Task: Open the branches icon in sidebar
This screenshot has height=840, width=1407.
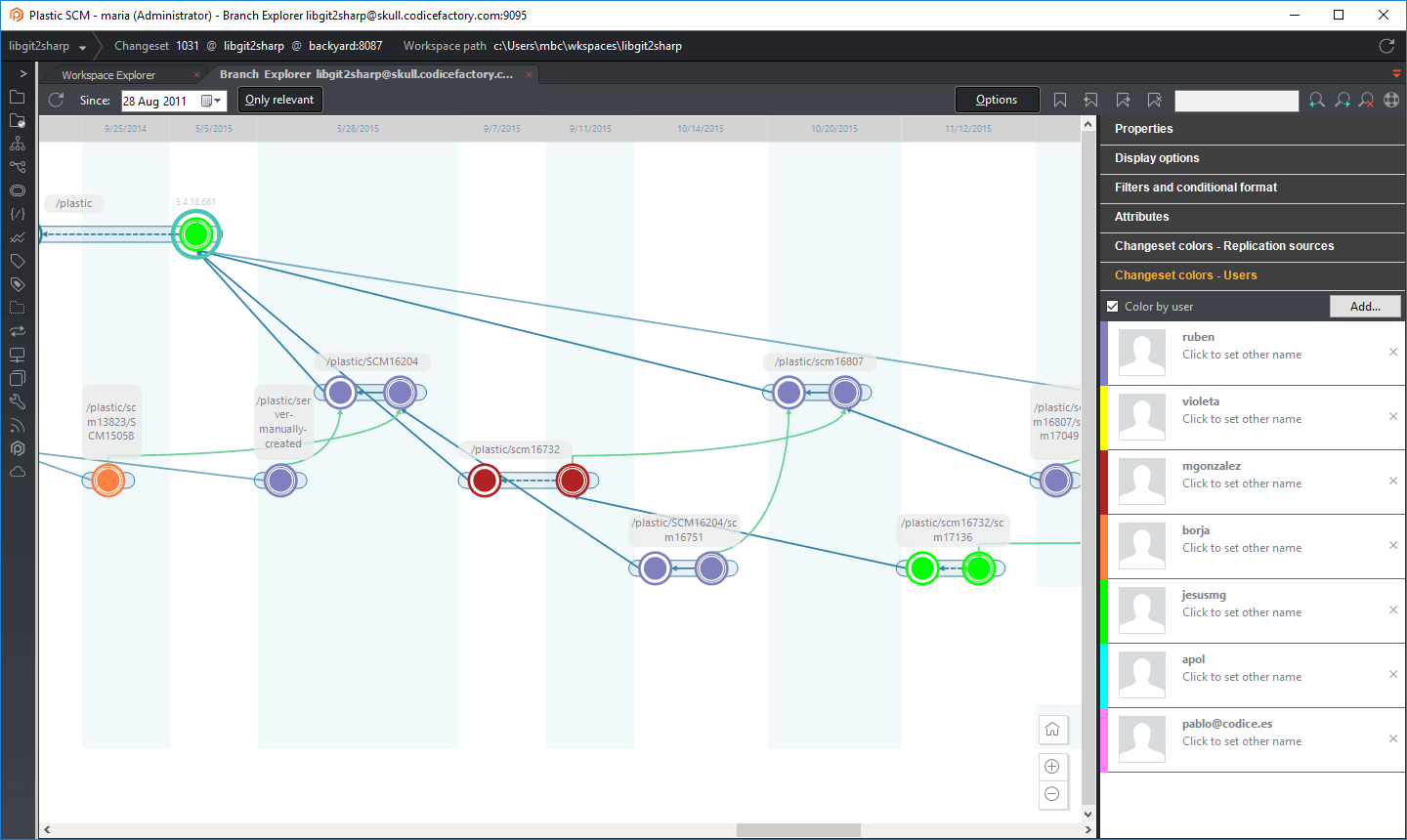Action: click(17, 167)
